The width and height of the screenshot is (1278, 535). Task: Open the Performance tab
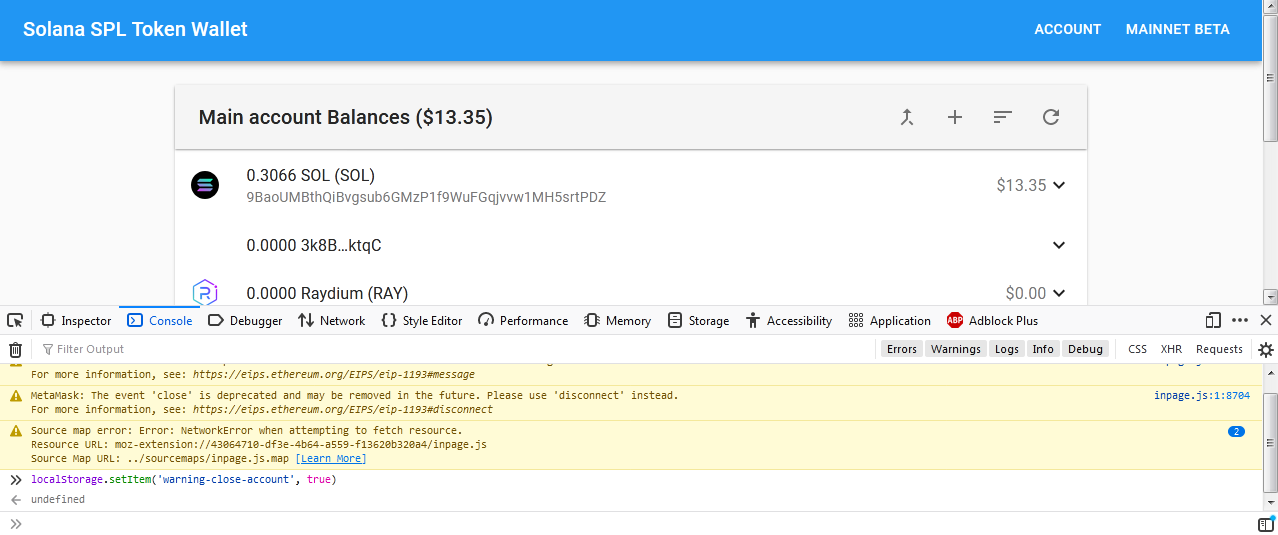click(523, 321)
